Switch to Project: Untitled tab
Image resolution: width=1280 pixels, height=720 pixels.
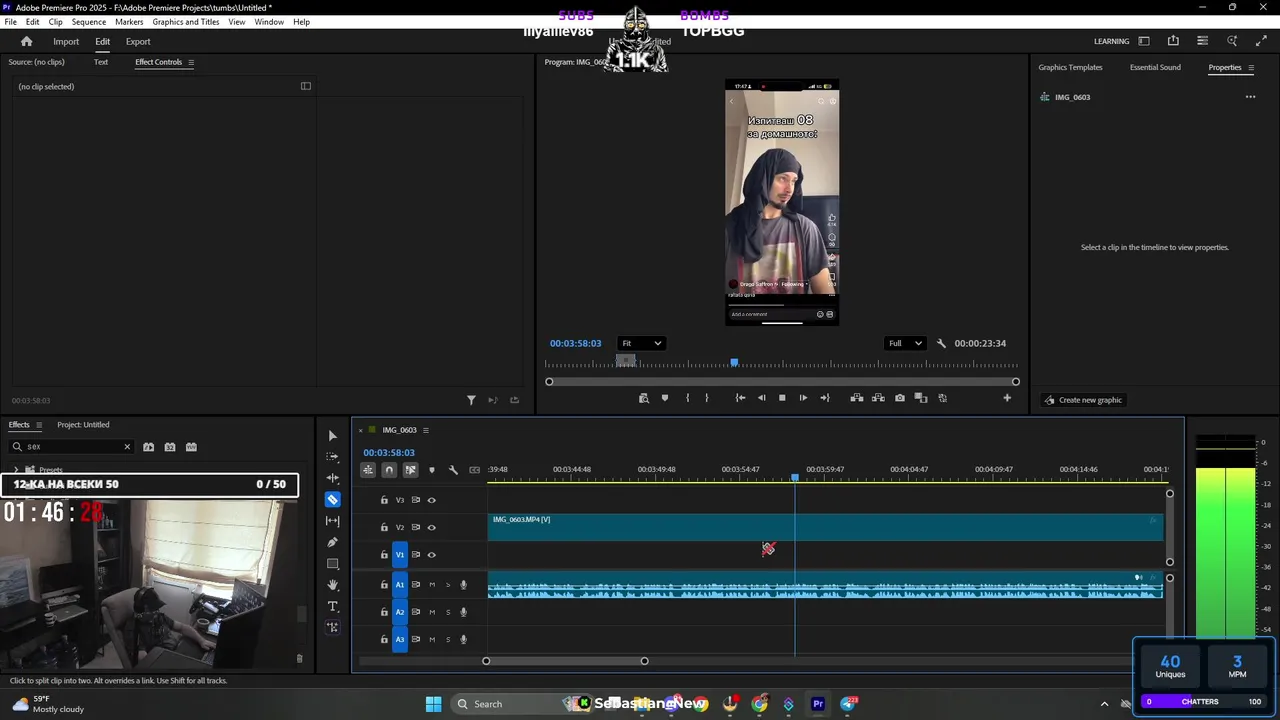83,425
